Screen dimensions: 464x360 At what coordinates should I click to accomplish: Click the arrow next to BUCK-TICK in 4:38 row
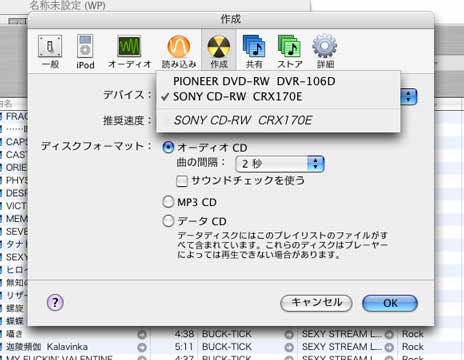pyautogui.click(x=289, y=334)
